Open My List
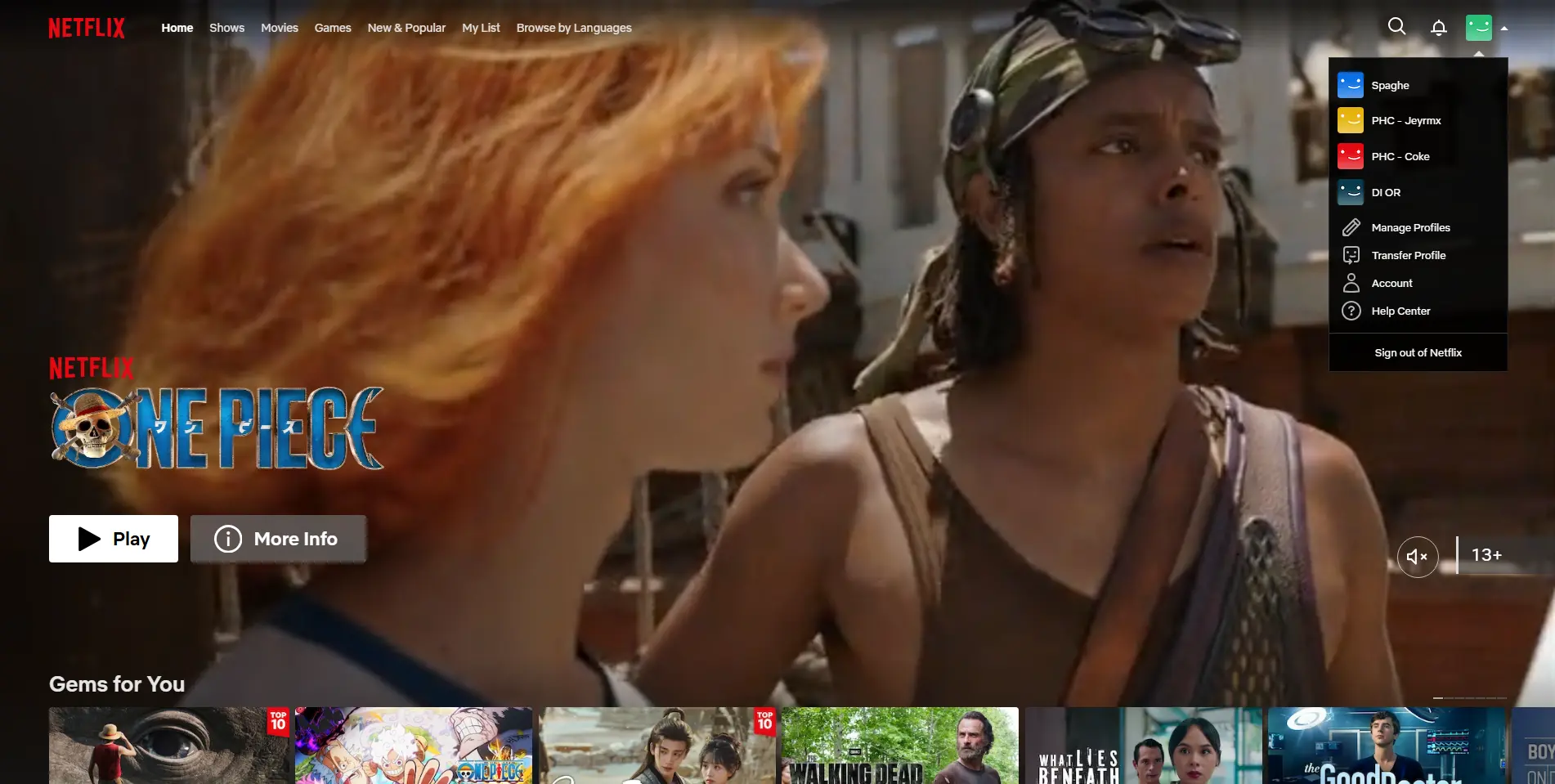1555x784 pixels. 481,28
